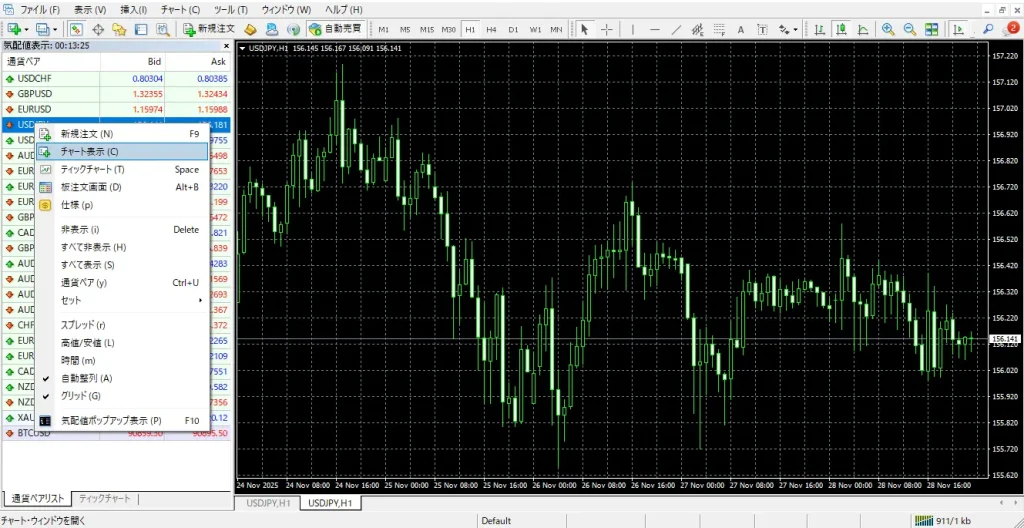Click the text label 'A' tool
The image size is (1024, 528).
(x=741, y=29)
